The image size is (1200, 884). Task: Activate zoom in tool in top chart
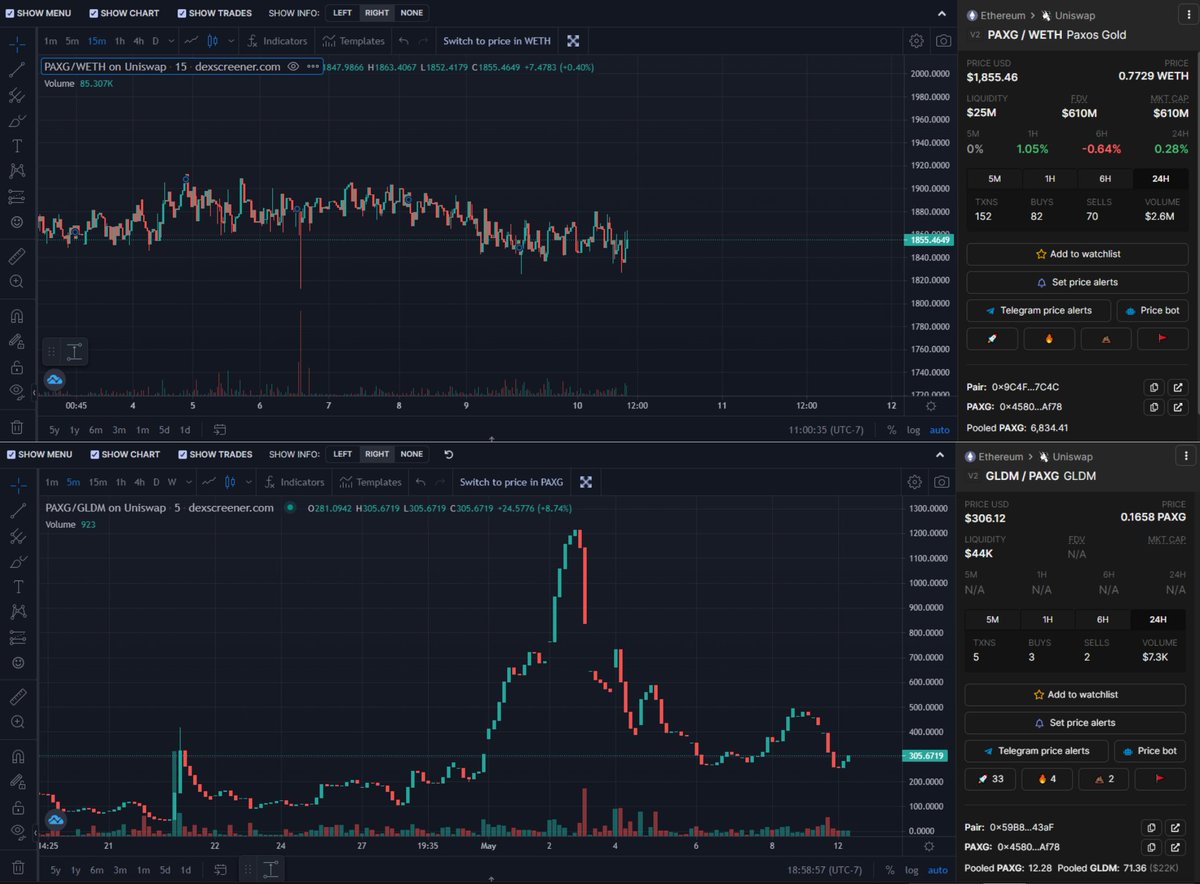click(18, 282)
